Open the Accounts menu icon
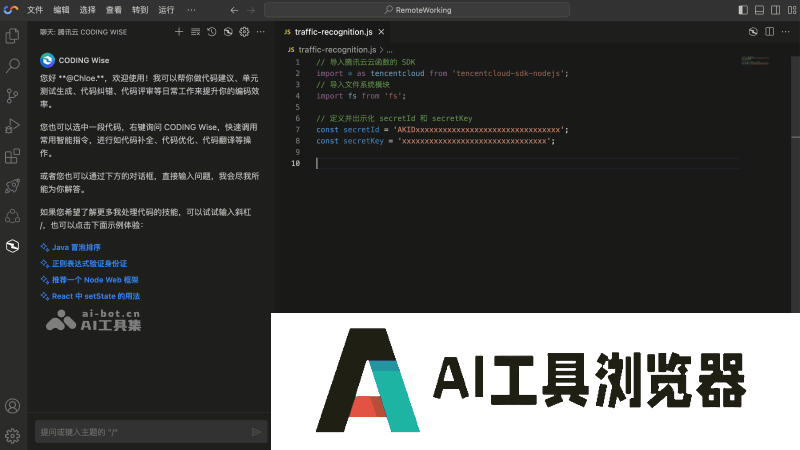800x450 pixels. pos(12,406)
